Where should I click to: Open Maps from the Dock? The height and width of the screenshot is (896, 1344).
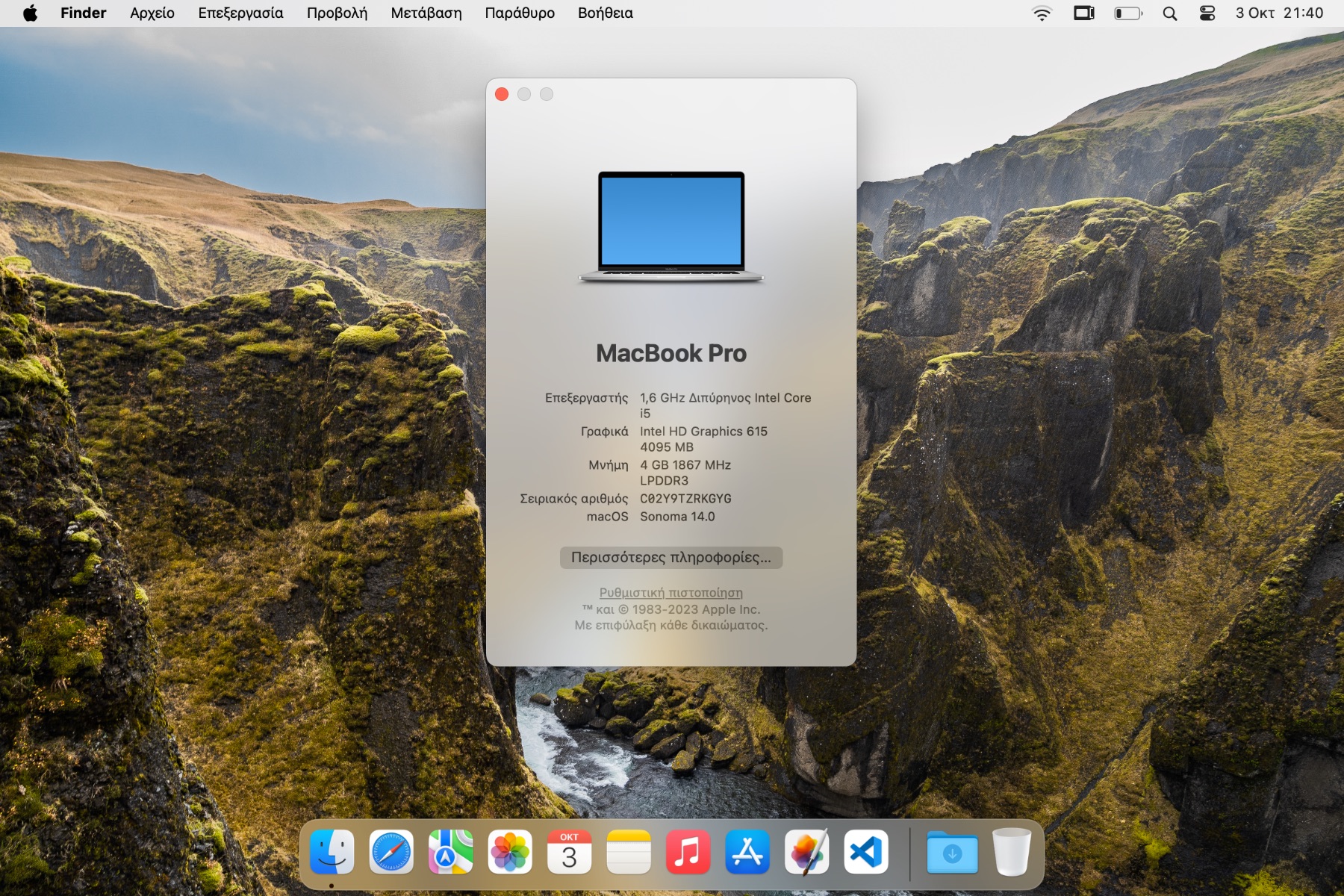(450, 852)
